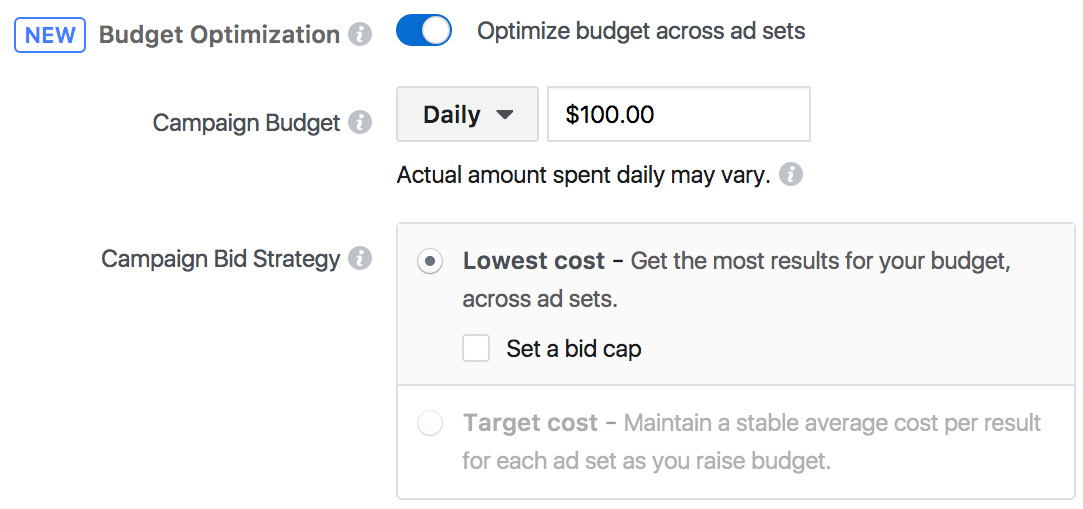Click the 'Campaign Budget' label
Image resolution: width=1083 pixels, height=509 pixels.
click(246, 123)
